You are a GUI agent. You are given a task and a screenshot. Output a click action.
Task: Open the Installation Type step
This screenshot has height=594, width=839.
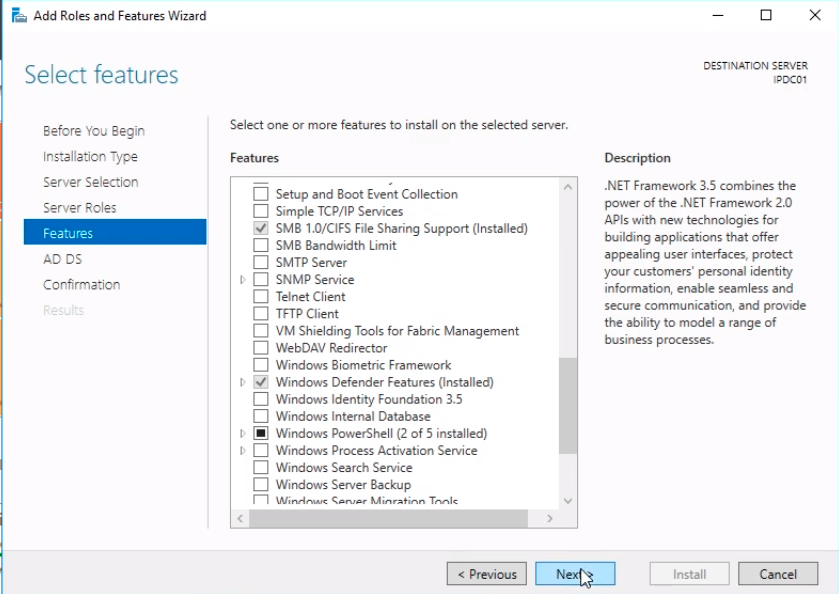pyautogui.click(x=90, y=157)
